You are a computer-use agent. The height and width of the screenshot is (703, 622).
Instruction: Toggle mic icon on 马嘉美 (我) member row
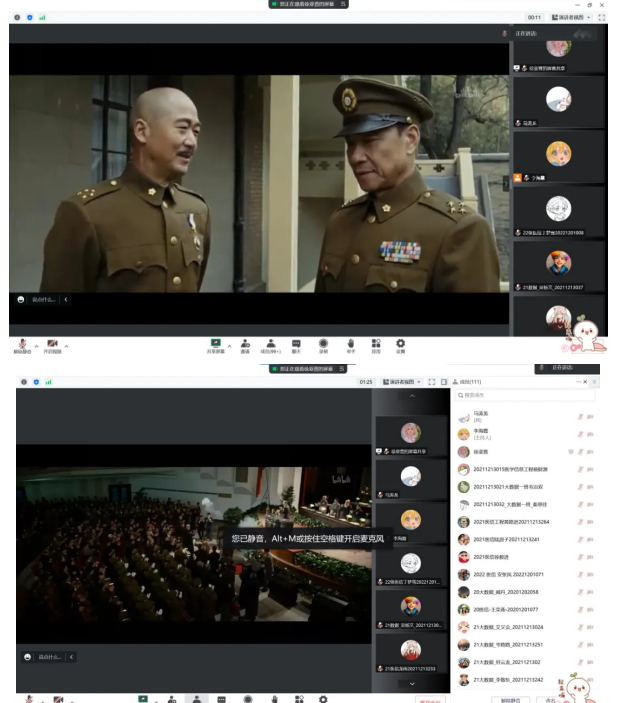pos(580,417)
